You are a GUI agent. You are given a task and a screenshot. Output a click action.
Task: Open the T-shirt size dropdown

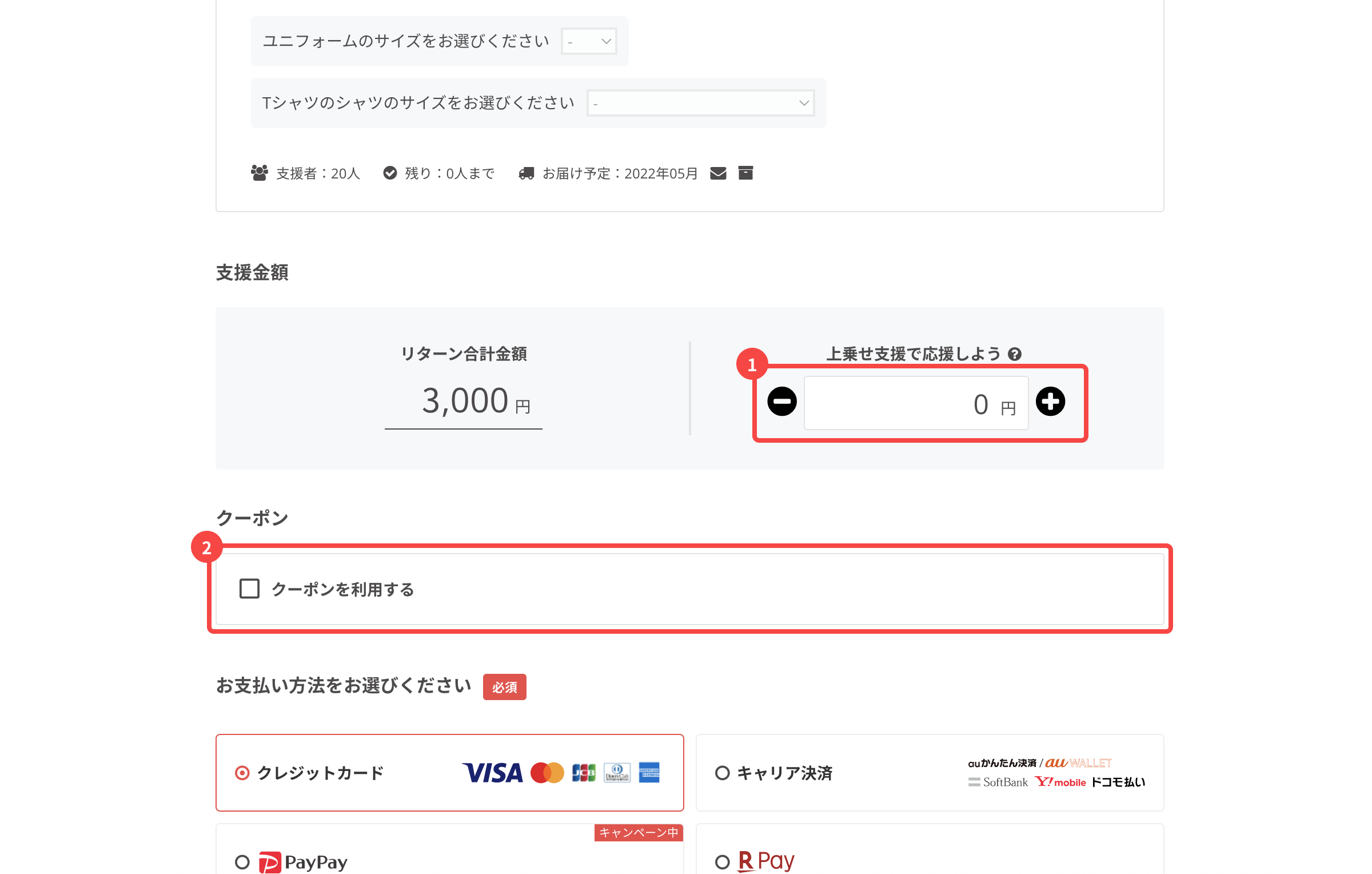tap(700, 103)
